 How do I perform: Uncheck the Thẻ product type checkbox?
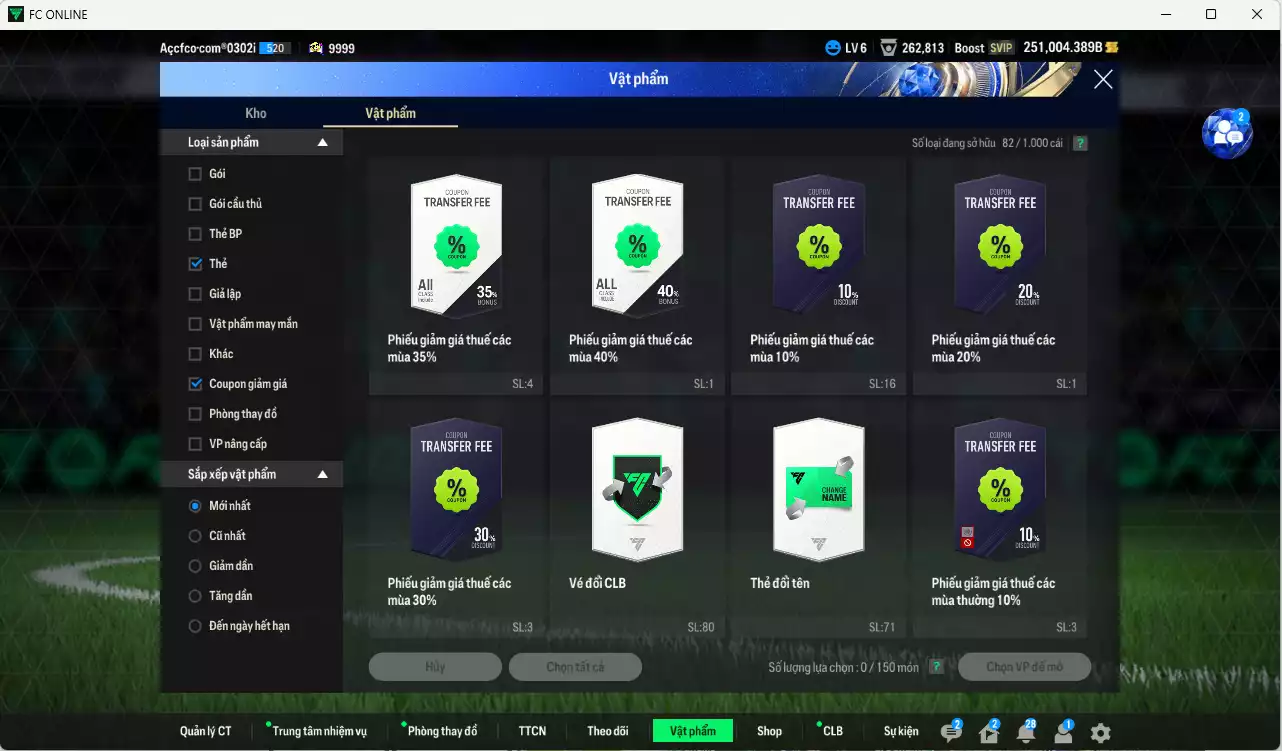pyautogui.click(x=195, y=264)
